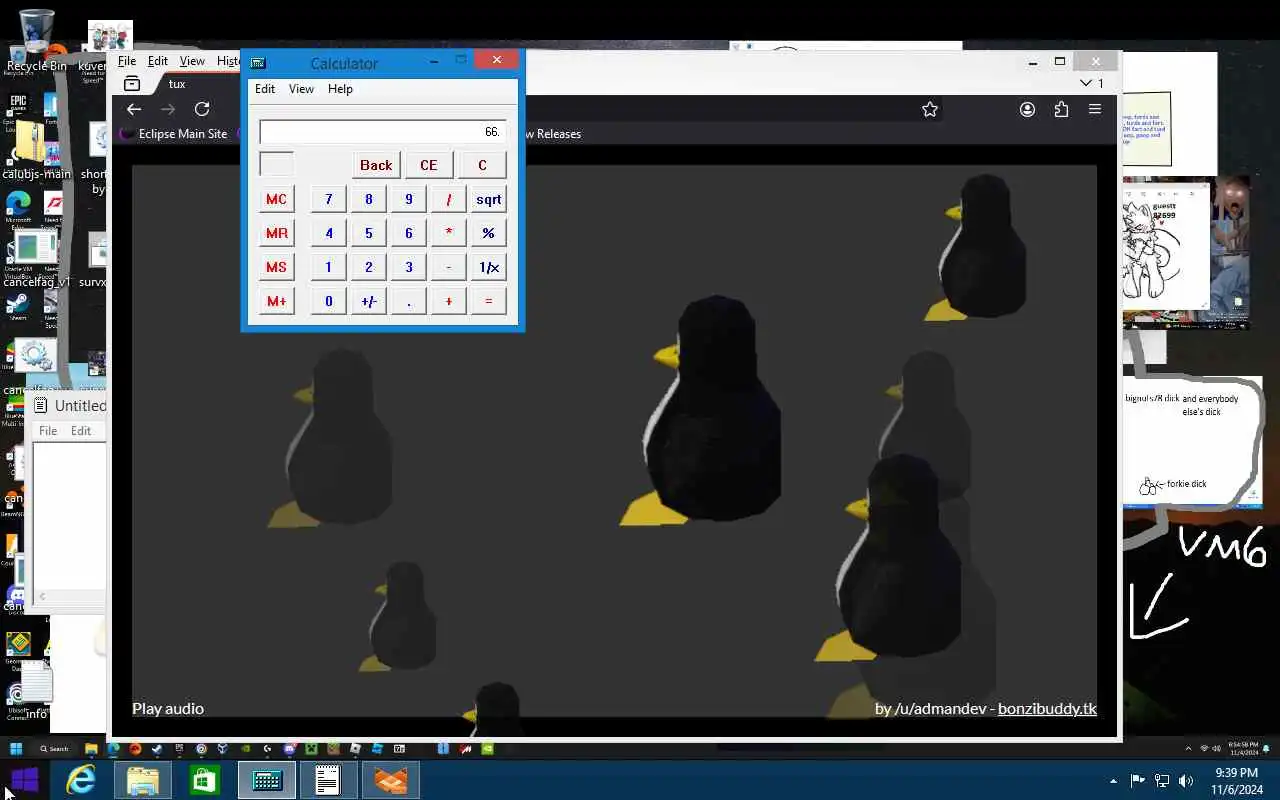1280x800 pixels.
Task: Click the percent button
Action: tap(489, 233)
